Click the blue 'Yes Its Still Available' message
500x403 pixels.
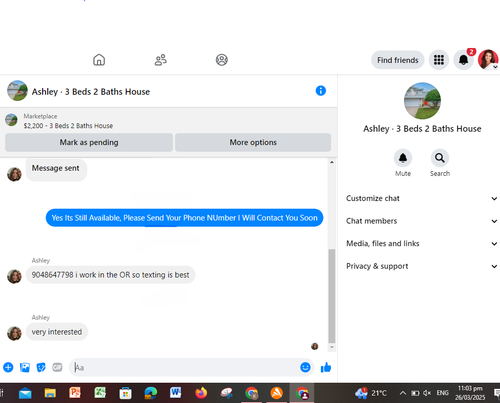click(184, 218)
